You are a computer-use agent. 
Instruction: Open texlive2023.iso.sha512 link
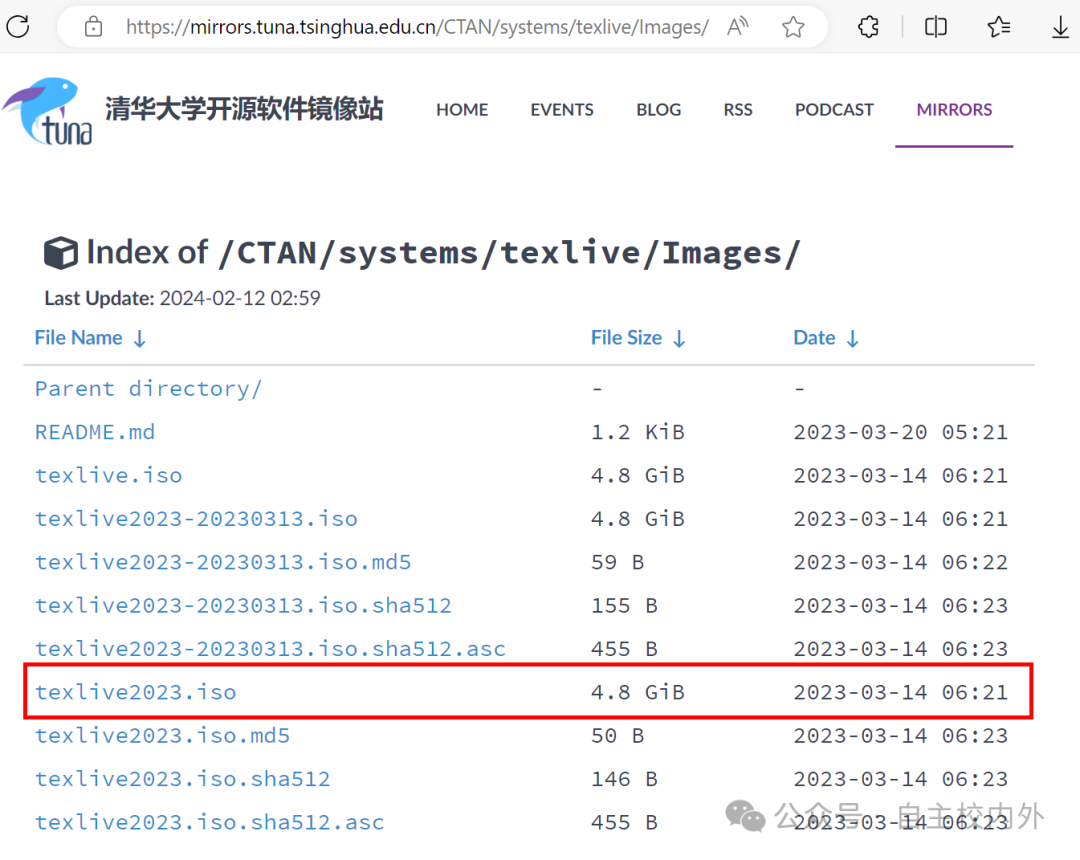[183, 779]
